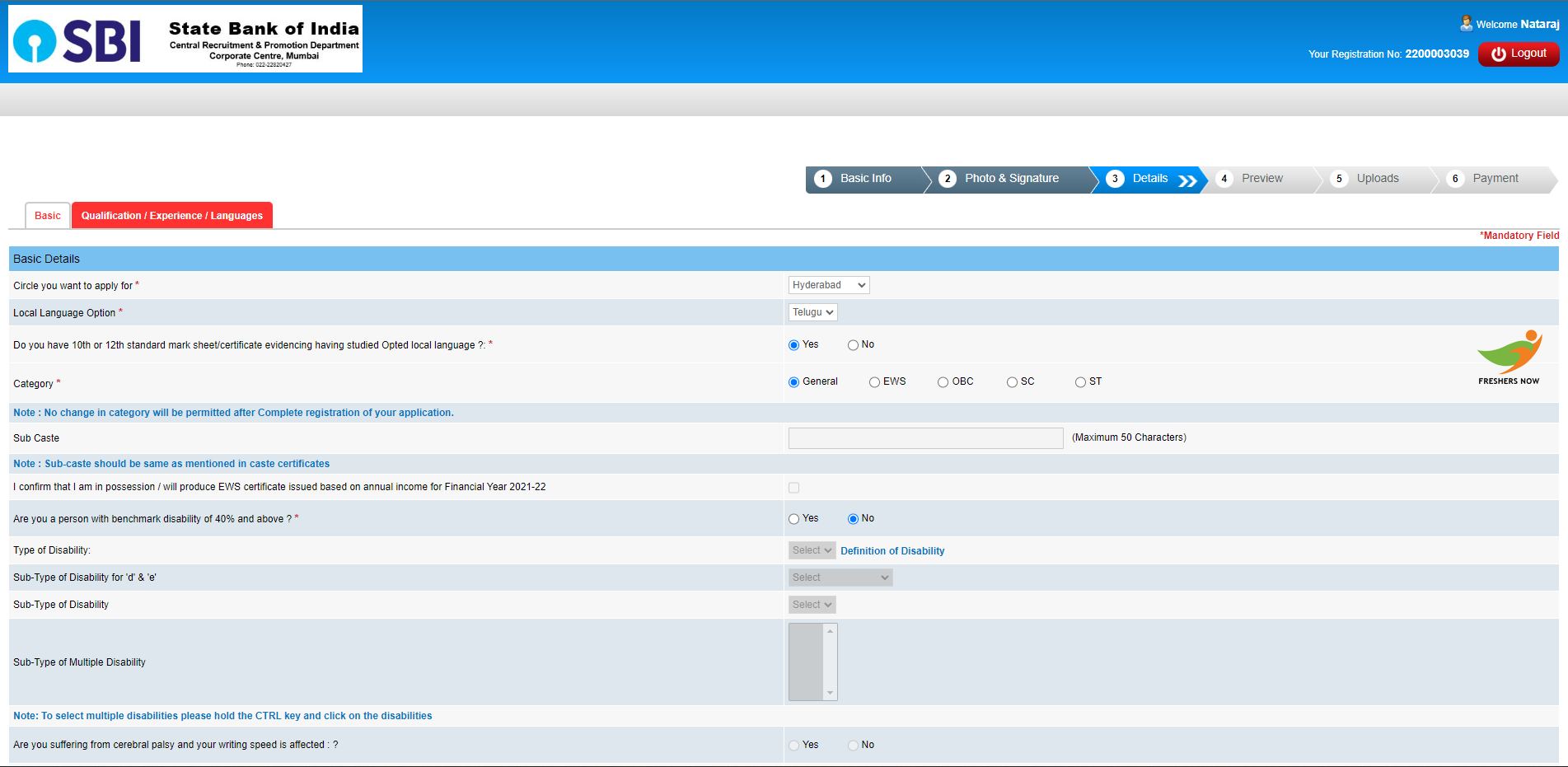Click the double-arrow icon on Details step
The height and width of the screenshot is (767, 1568).
click(x=1187, y=180)
